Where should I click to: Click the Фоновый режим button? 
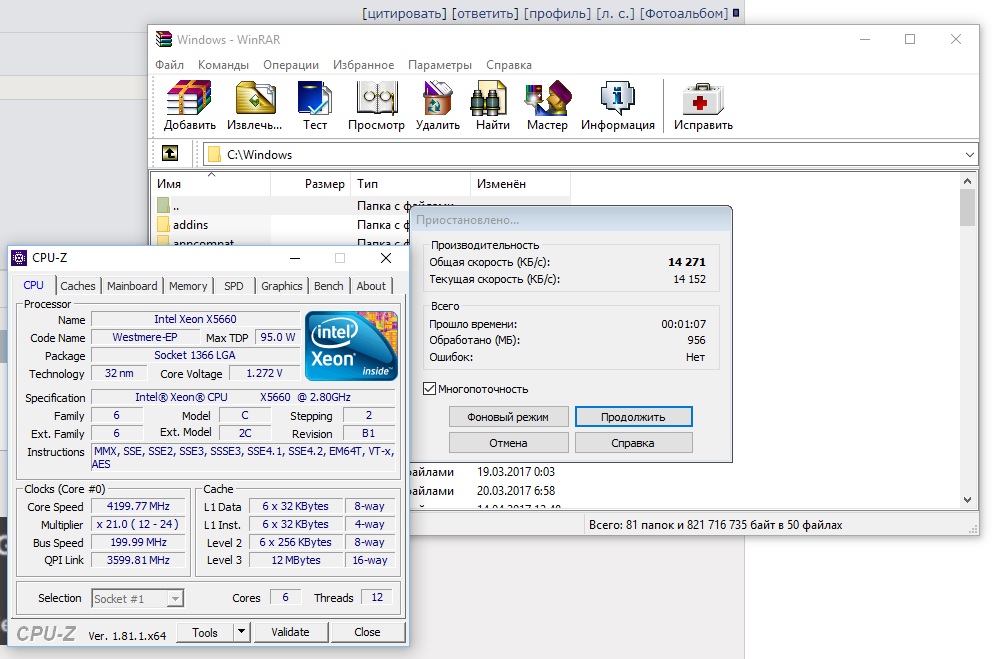(x=508, y=417)
